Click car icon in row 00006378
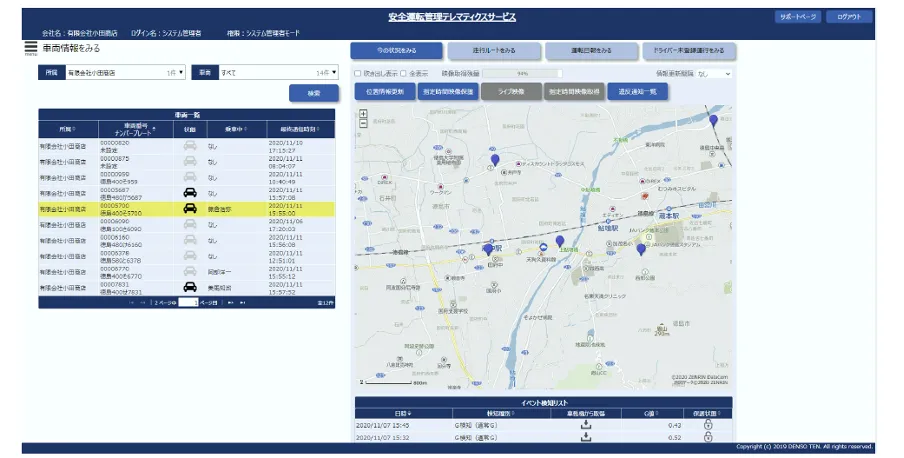Viewport: 904px width, 458px height. (x=190, y=256)
